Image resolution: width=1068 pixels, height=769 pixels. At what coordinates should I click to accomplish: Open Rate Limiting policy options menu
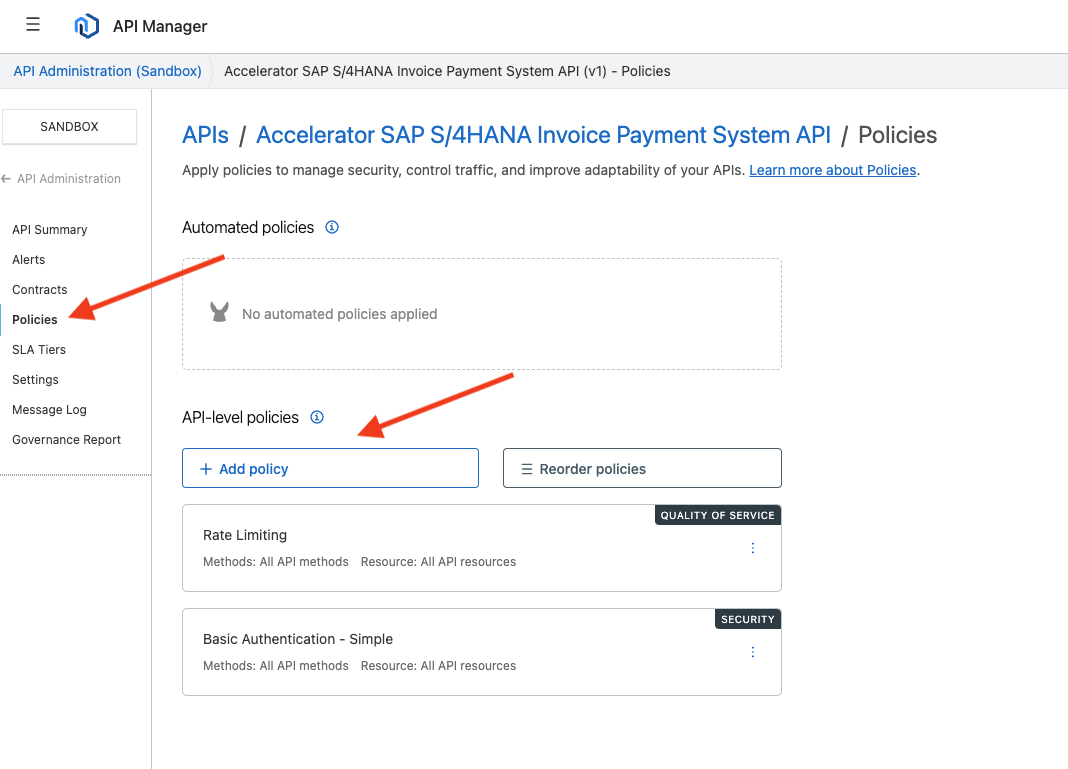click(753, 548)
